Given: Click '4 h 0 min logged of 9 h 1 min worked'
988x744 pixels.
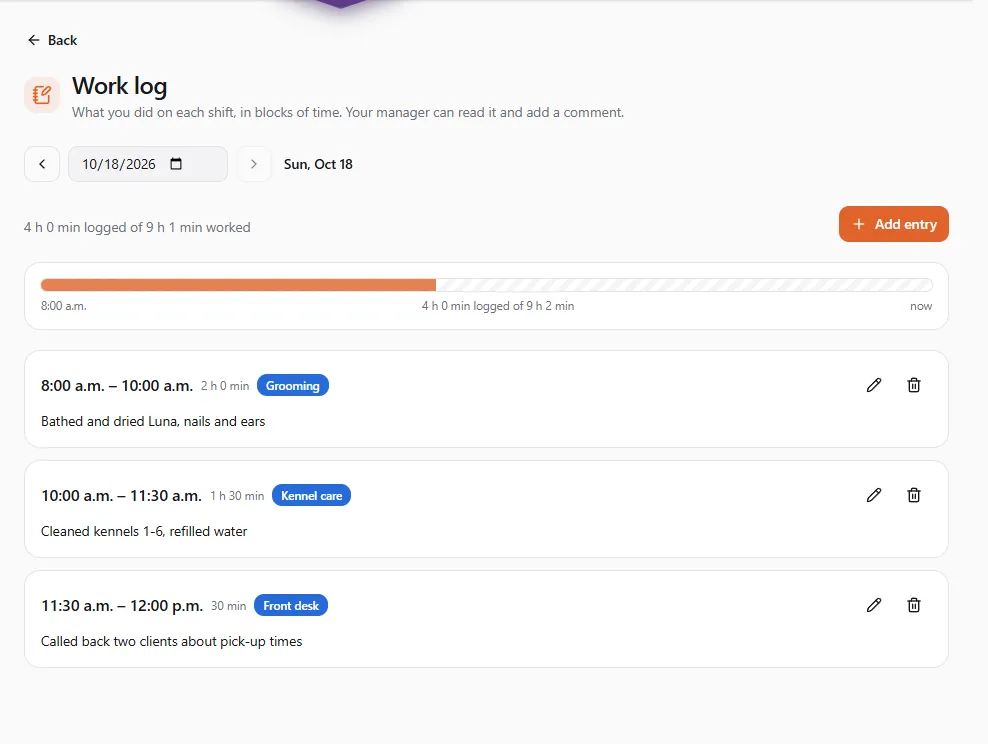Looking at the screenshot, I should click(x=137, y=227).
